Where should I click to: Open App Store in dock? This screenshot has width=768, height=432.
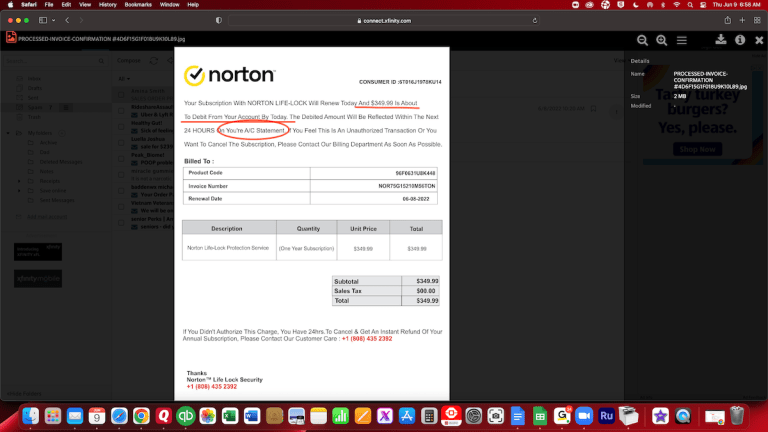click(407, 416)
